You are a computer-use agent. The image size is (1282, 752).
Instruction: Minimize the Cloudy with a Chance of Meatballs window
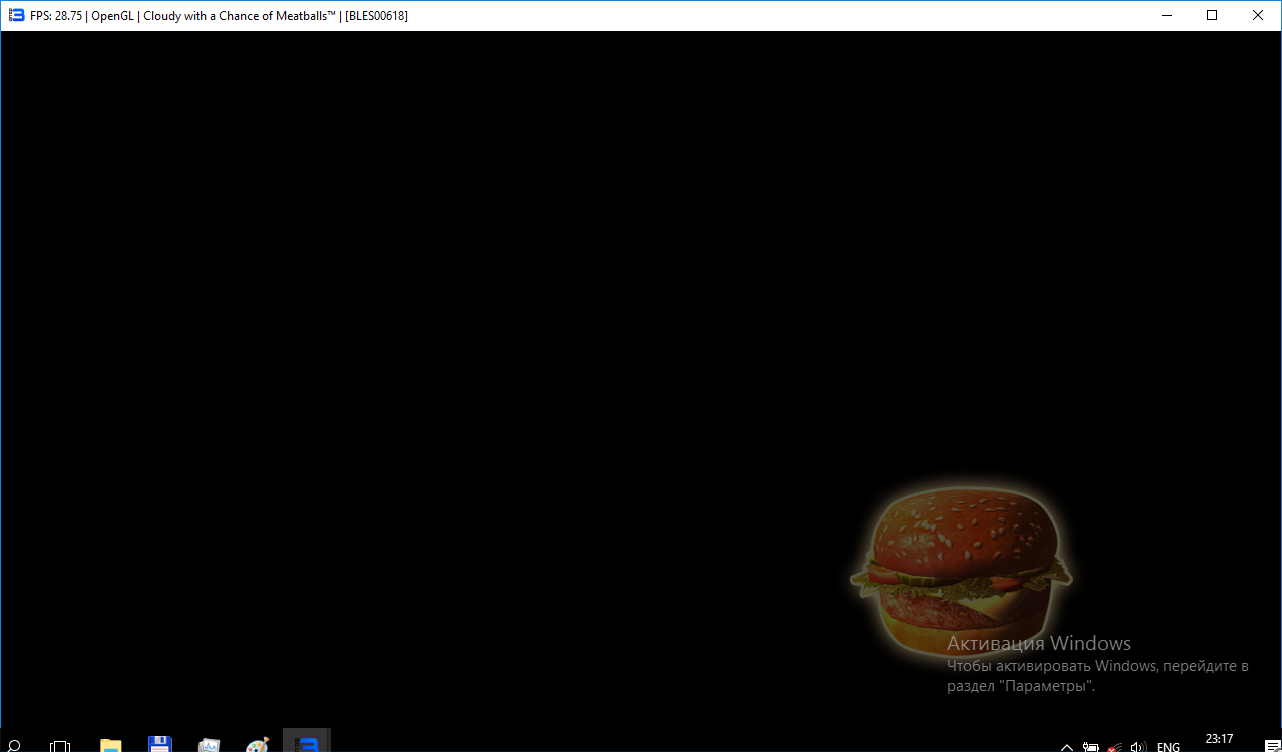(1166, 15)
